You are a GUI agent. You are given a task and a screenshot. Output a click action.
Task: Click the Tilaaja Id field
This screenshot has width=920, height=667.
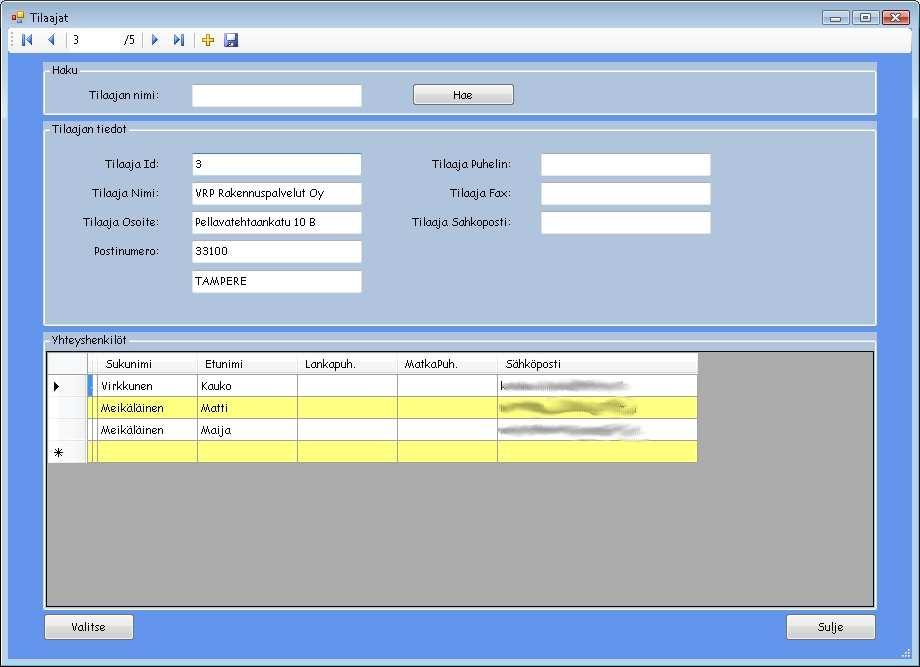(x=277, y=164)
